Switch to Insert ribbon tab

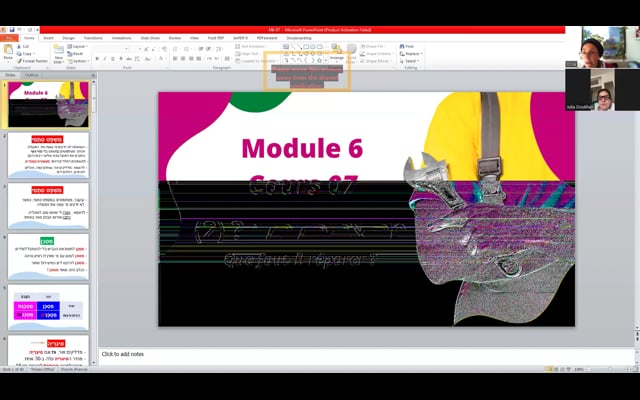(x=48, y=38)
